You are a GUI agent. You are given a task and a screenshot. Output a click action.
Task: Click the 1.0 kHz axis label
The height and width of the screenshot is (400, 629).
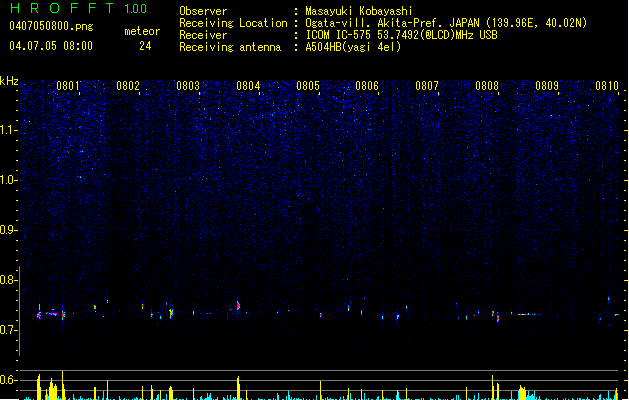[x=9, y=180]
